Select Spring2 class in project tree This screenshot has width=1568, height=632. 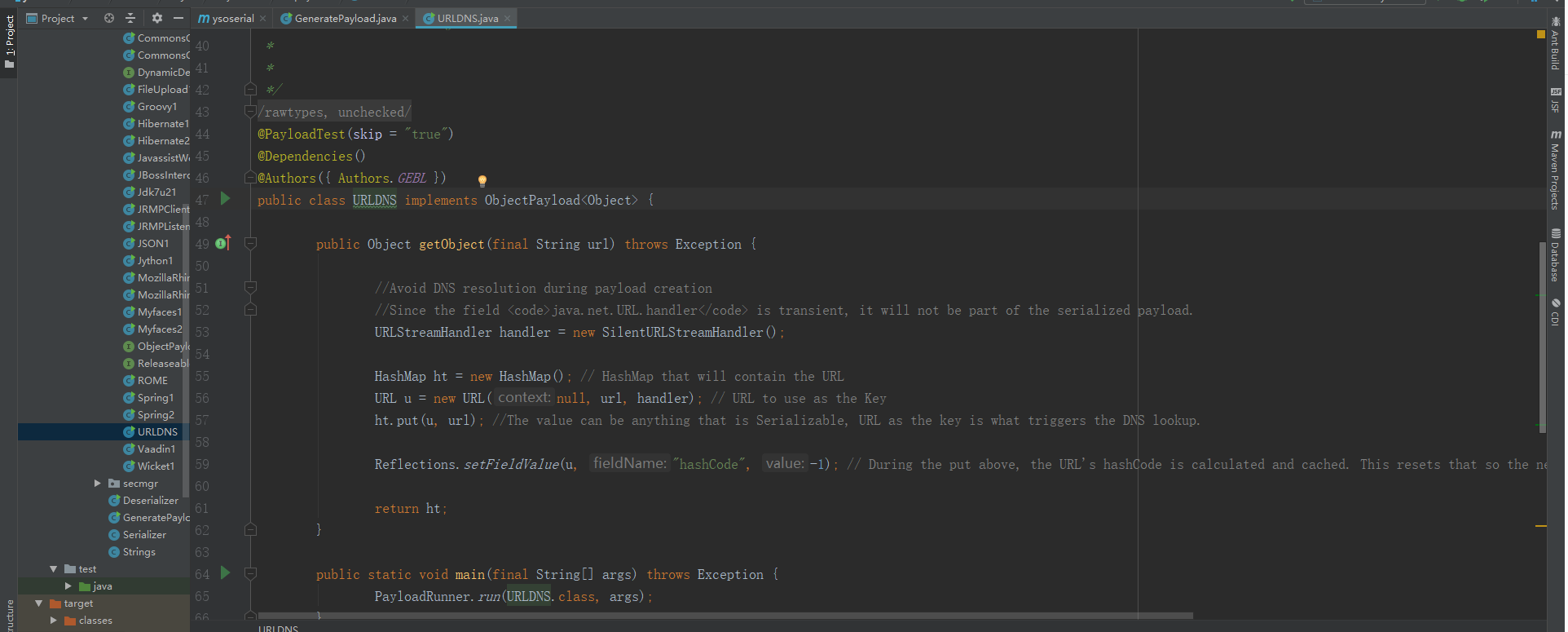(155, 414)
